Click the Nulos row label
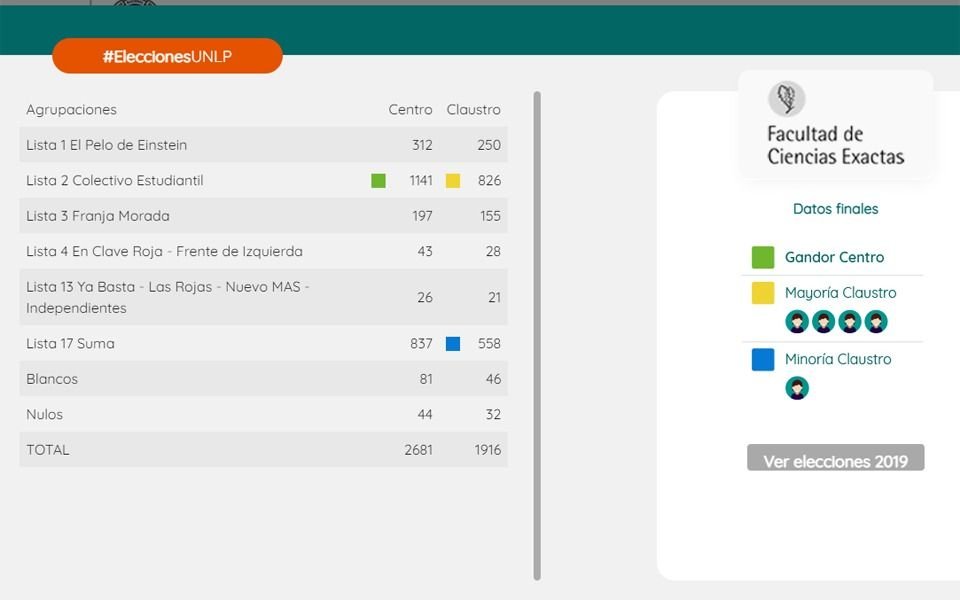 pyautogui.click(x=44, y=414)
